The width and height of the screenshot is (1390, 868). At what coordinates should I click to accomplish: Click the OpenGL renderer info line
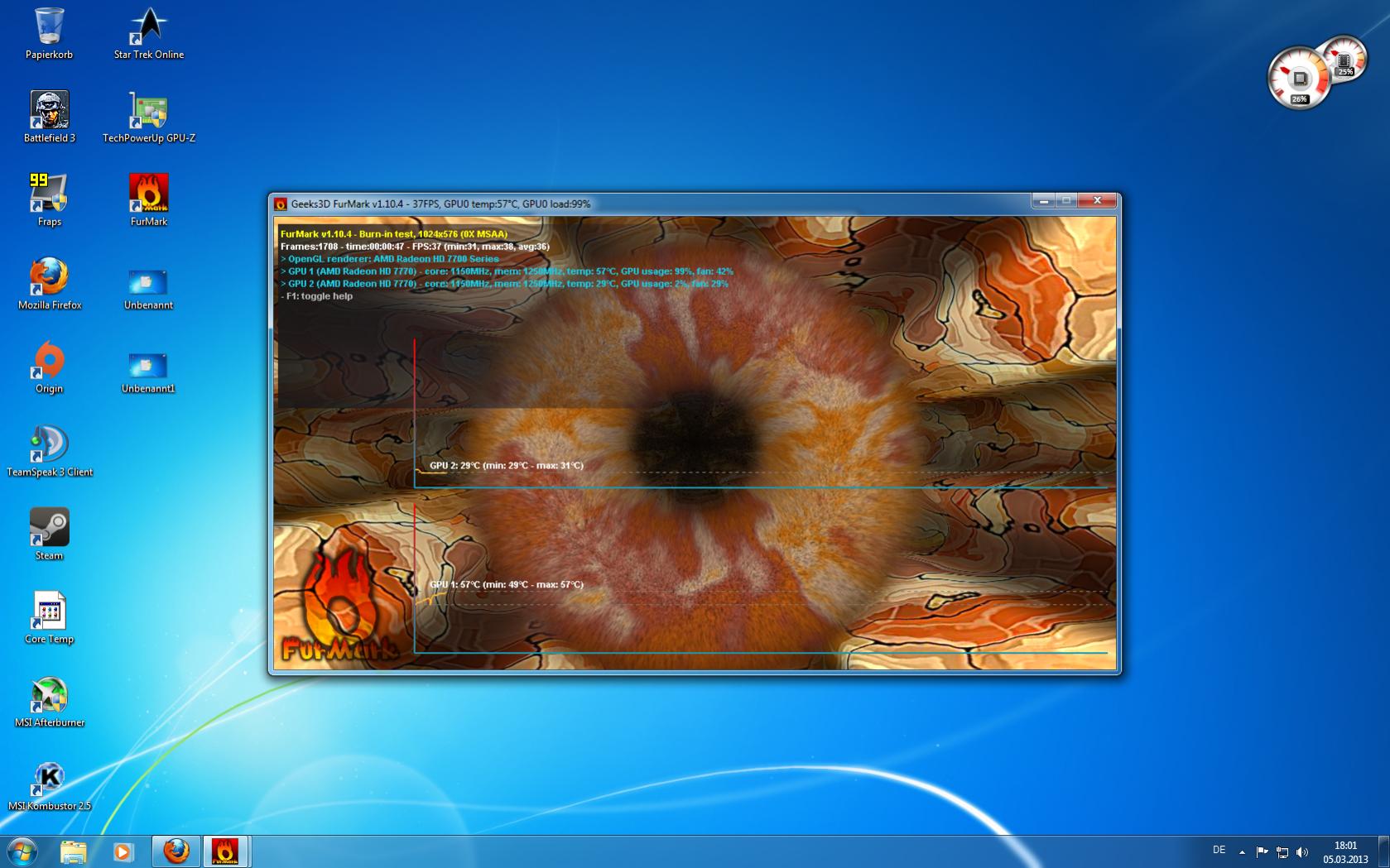coord(389,259)
